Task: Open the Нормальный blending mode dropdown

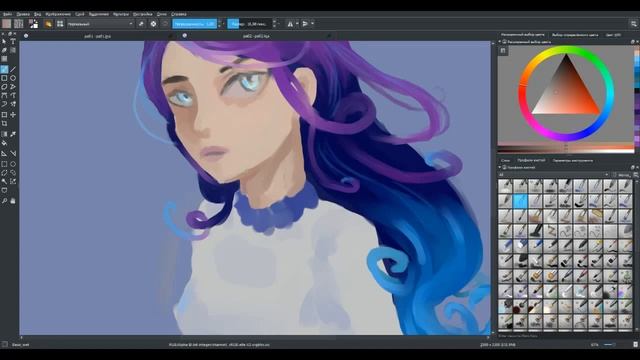Action: (100, 24)
